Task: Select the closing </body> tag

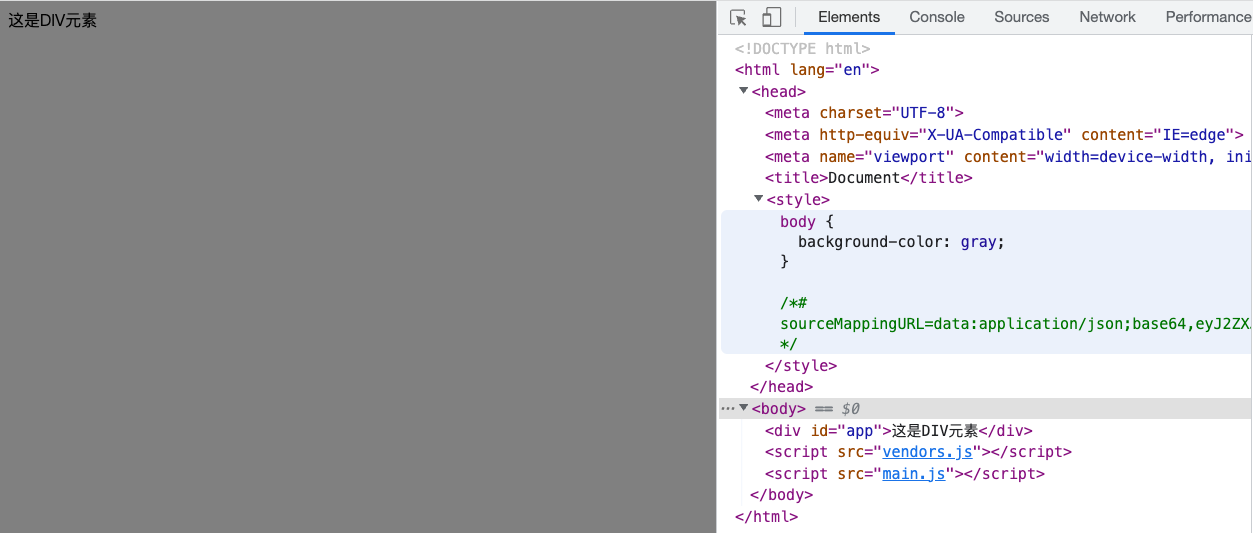Action: point(782,495)
